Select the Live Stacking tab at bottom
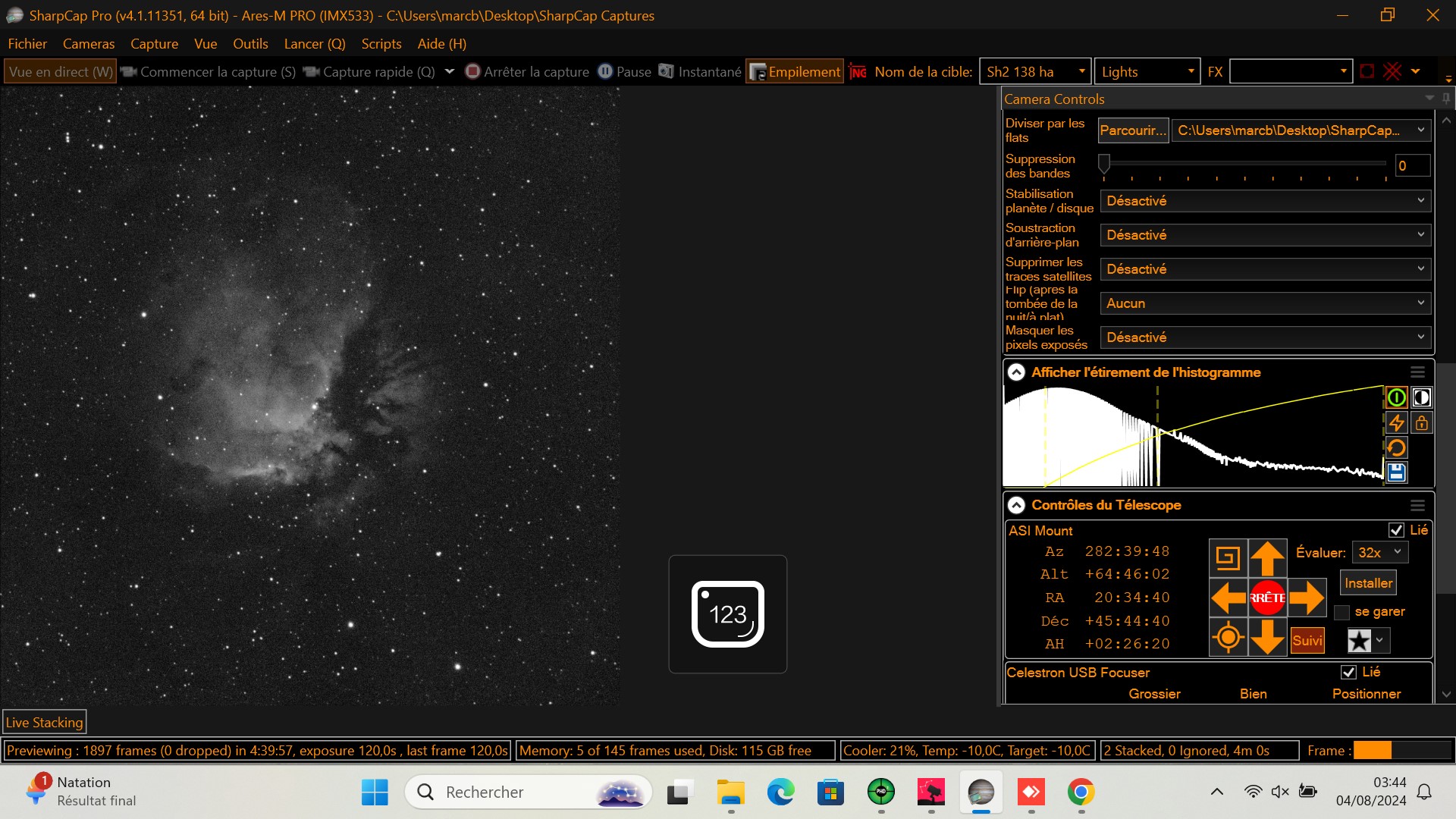Viewport: 1456px width, 819px height. (x=45, y=723)
